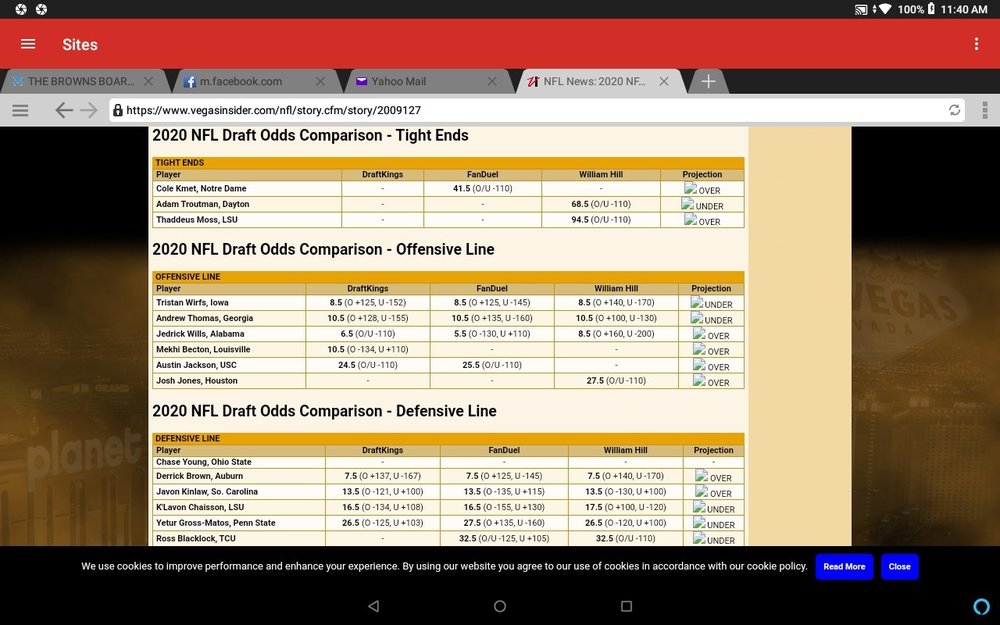Reload the current page

coord(954,110)
